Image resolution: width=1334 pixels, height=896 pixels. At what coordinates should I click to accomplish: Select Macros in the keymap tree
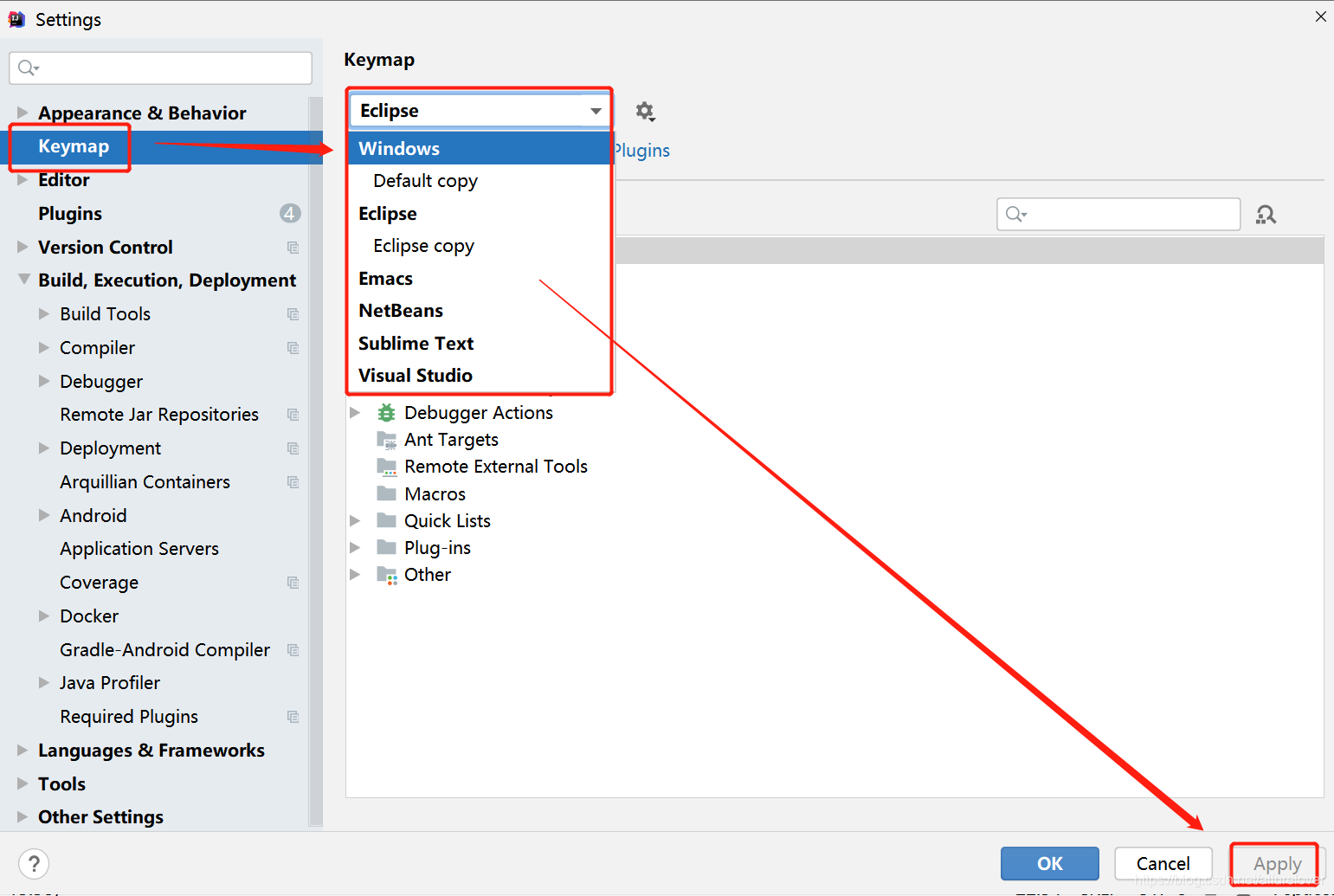[435, 493]
